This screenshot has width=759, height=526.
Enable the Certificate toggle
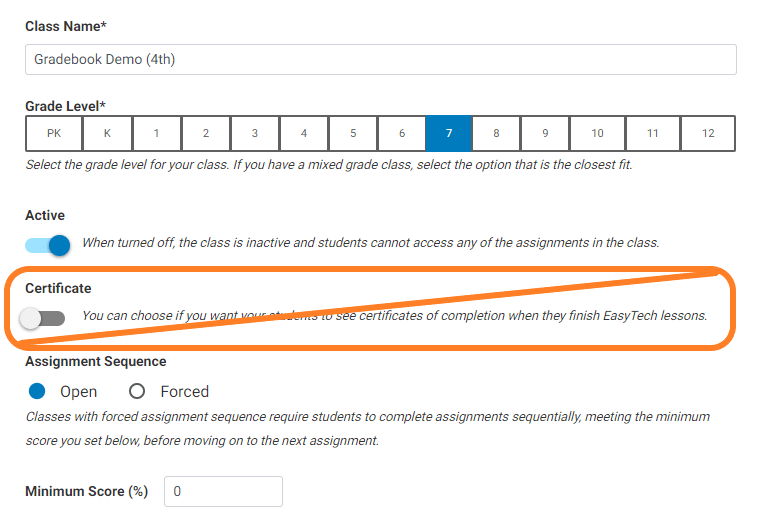click(x=44, y=318)
